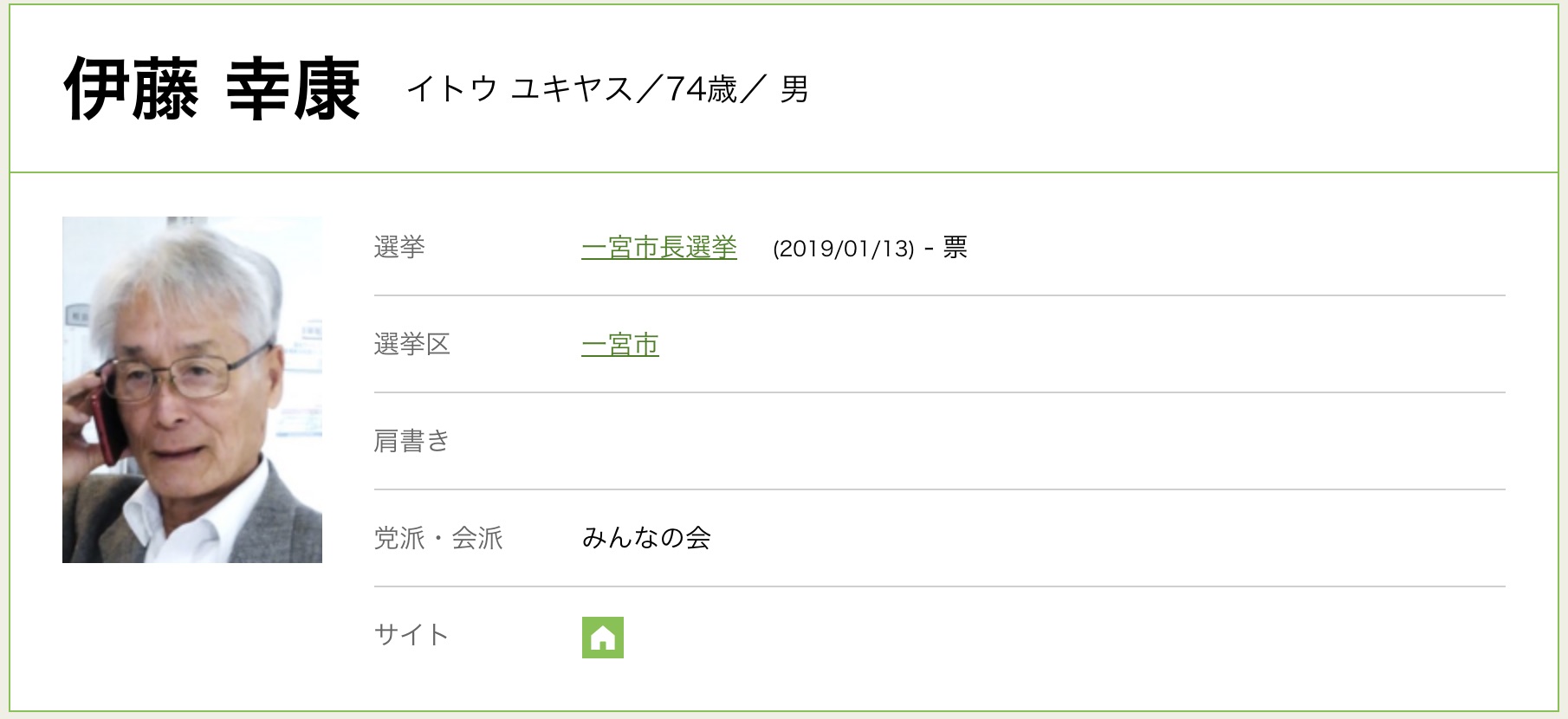Click the gender text 男

(794, 89)
